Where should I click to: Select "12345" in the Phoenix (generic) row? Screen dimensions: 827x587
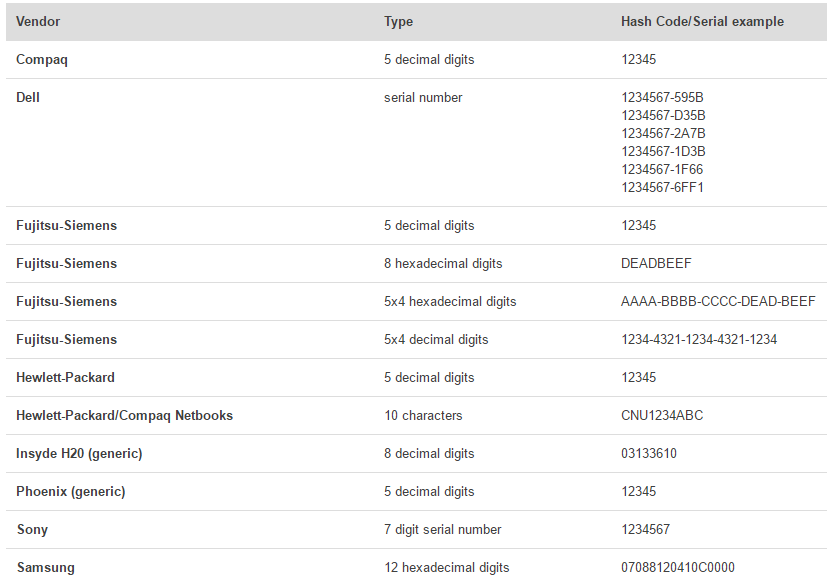tap(638, 492)
